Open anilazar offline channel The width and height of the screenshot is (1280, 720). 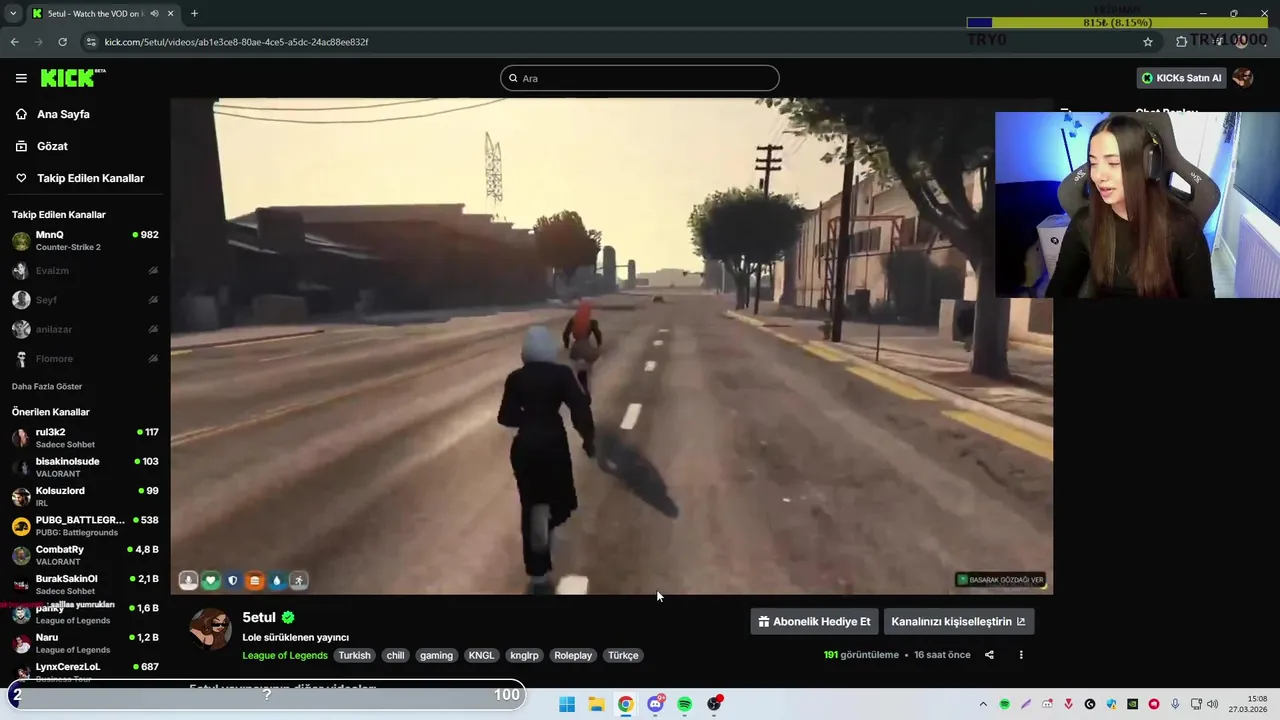coord(85,329)
